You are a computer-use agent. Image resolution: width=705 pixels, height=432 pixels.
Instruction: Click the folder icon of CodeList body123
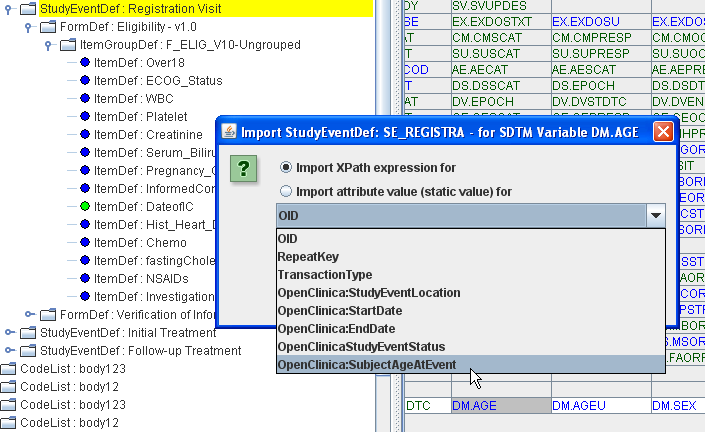[9, 369]
